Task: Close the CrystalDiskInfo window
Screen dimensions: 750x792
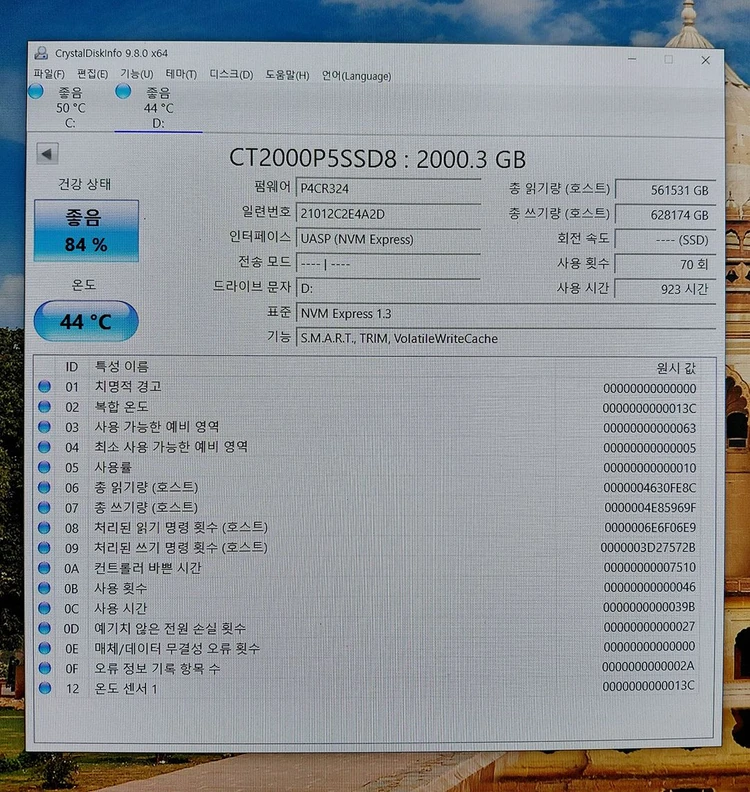Action: (x=706, y=61)
